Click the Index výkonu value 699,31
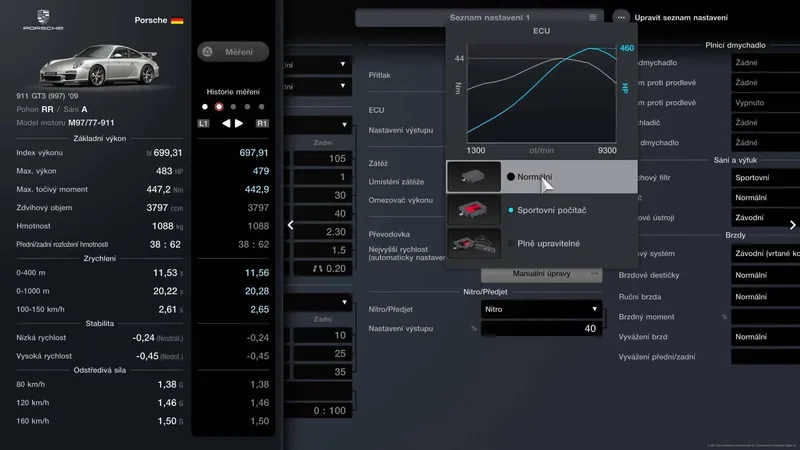 click(167, 153)
